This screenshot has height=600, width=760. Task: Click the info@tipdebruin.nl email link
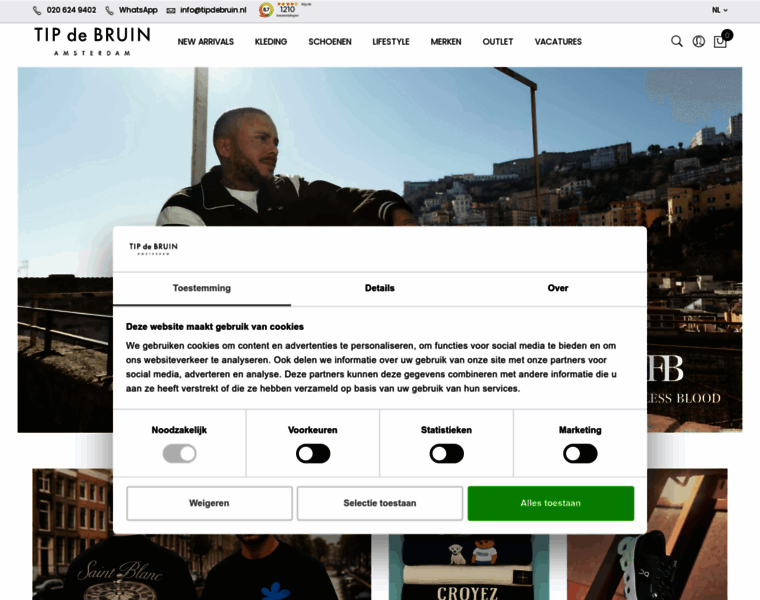213,10
